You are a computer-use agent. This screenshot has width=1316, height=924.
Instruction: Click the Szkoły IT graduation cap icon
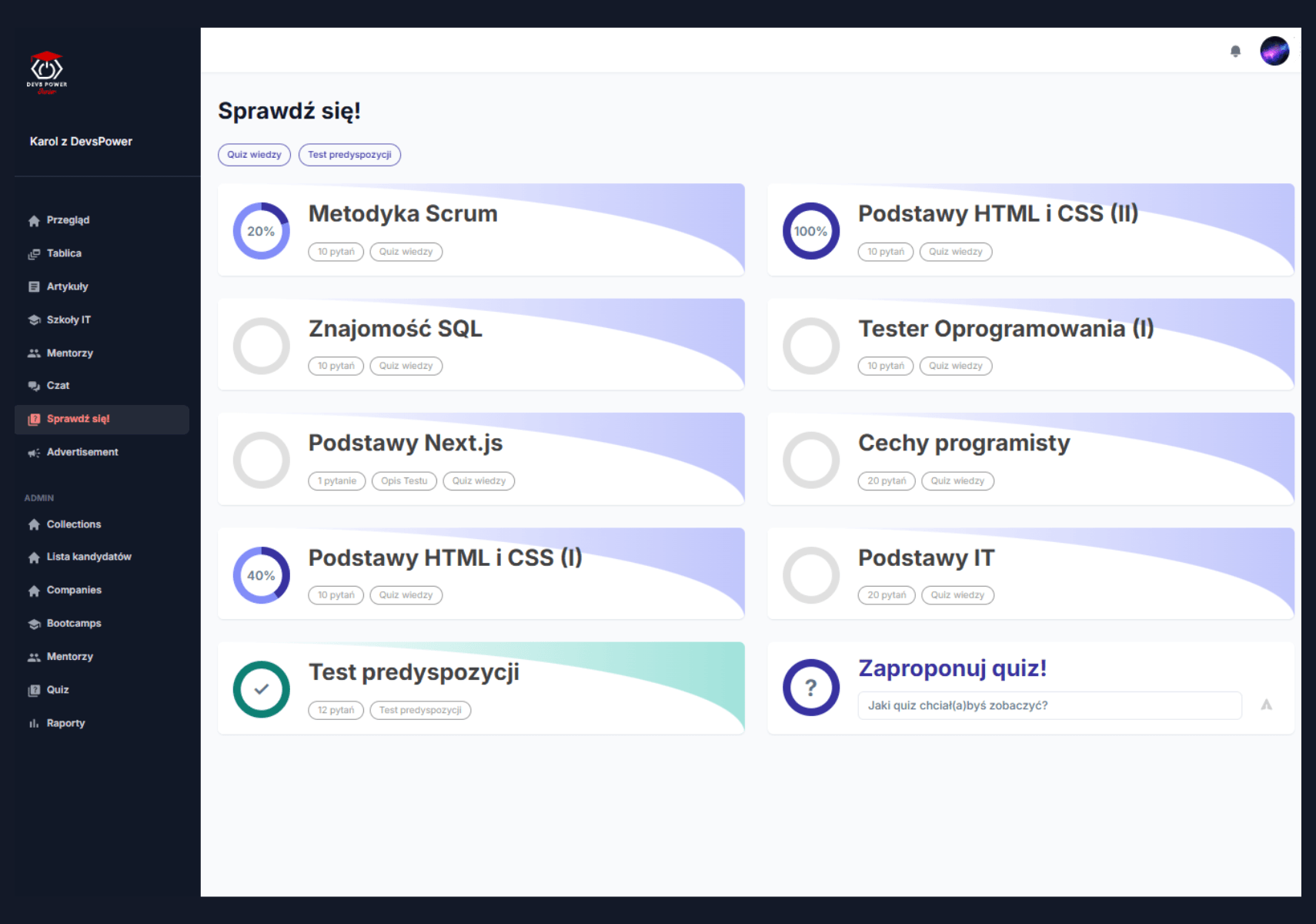point(34,320)
